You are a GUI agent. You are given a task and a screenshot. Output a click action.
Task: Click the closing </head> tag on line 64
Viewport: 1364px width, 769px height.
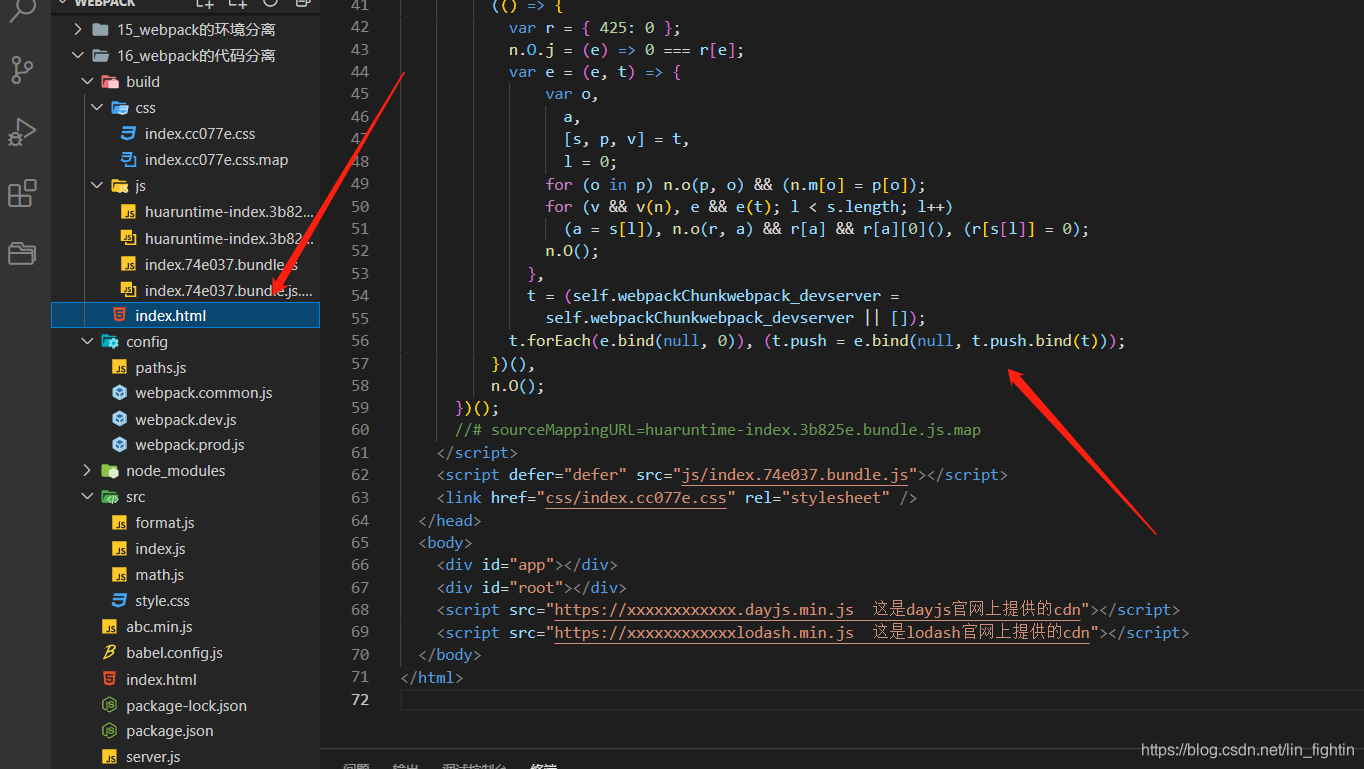coord(450,520)
